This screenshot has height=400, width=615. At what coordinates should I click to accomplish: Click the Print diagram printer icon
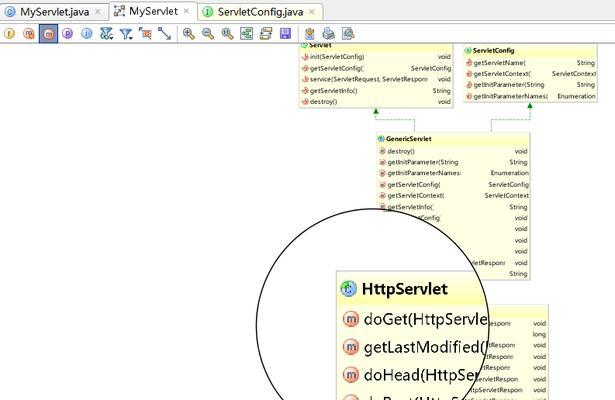[329, 34]
